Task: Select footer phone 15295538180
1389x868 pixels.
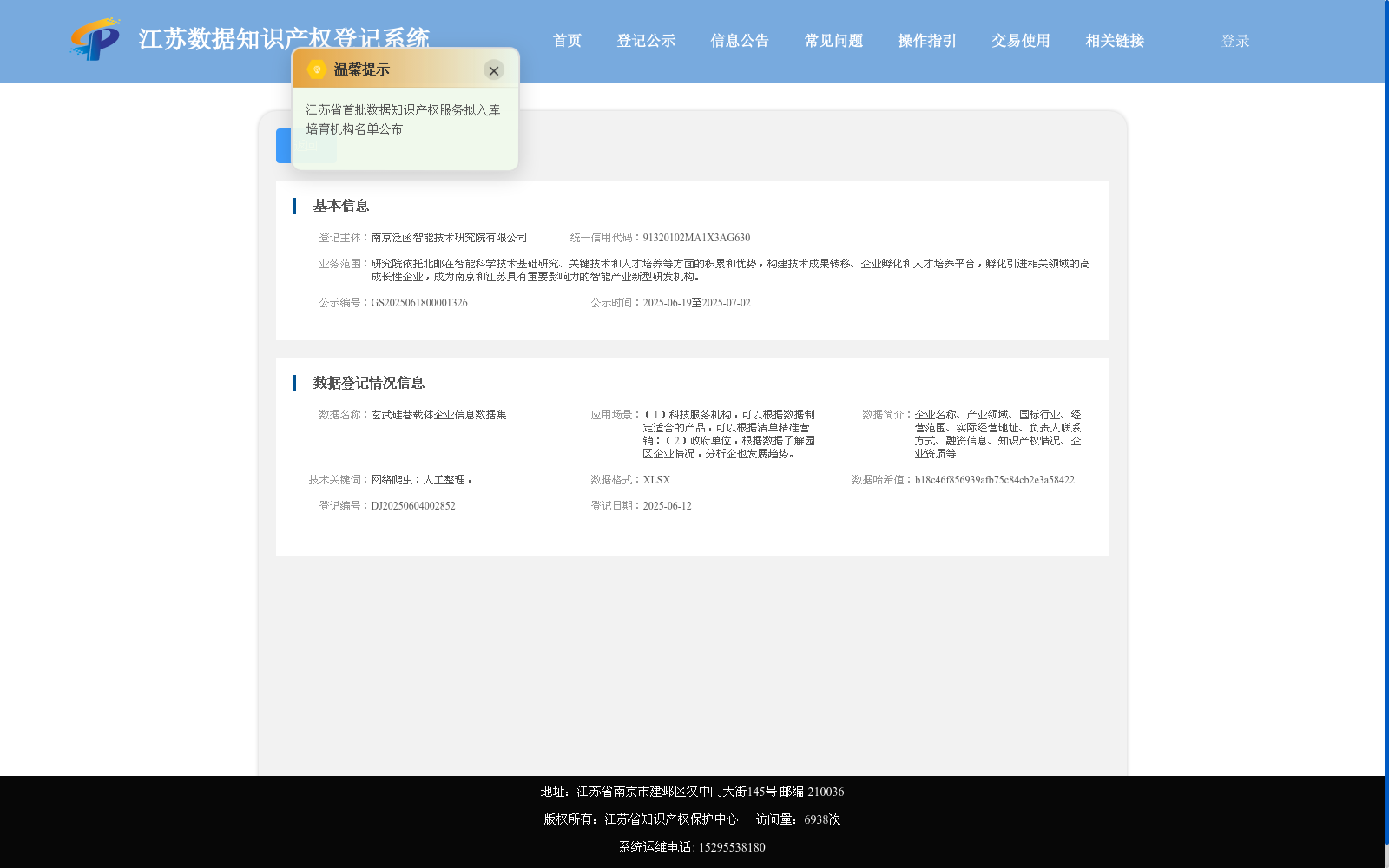Action: 732,847
